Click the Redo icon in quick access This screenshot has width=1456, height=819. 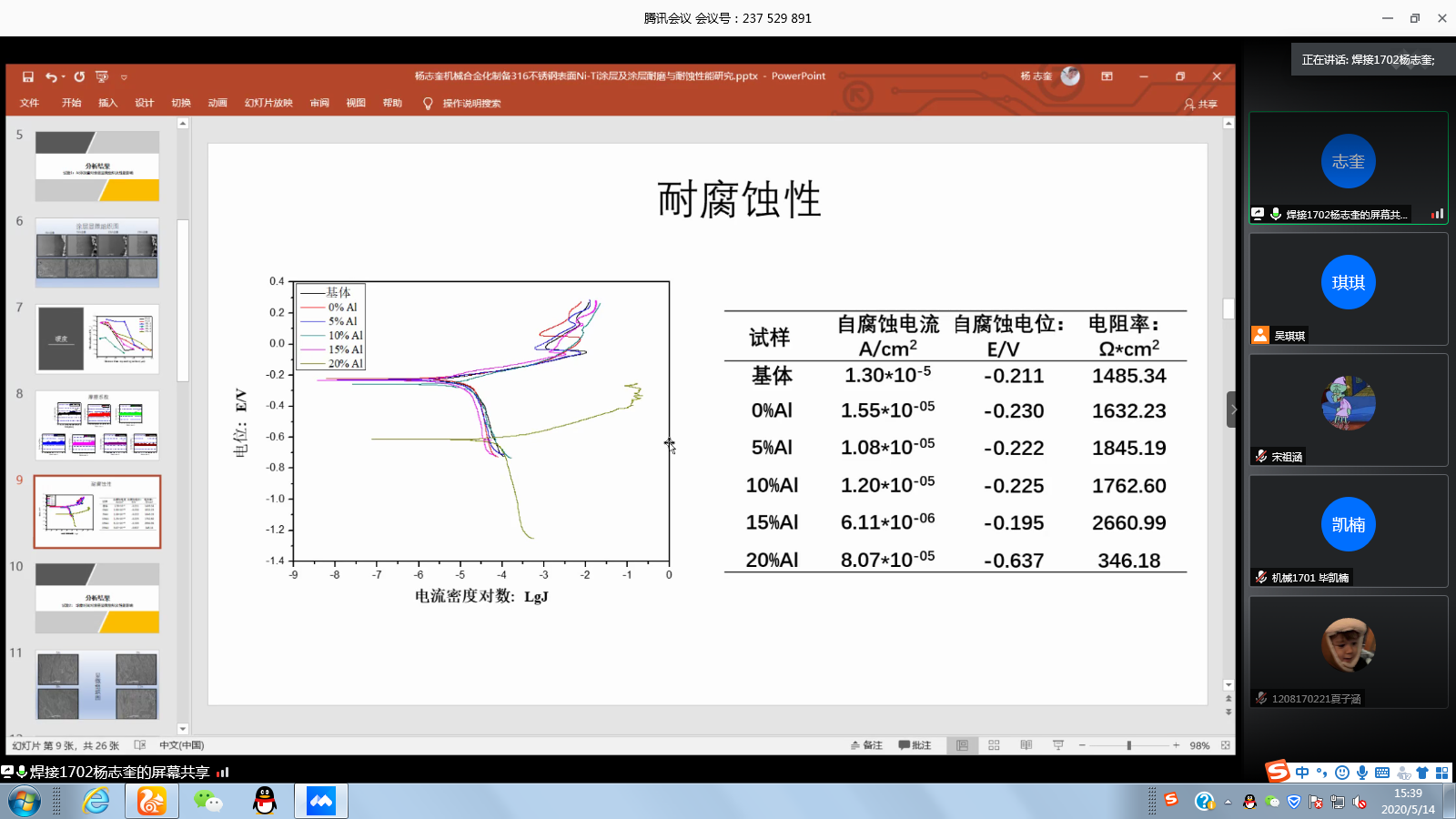pos(80,77)
